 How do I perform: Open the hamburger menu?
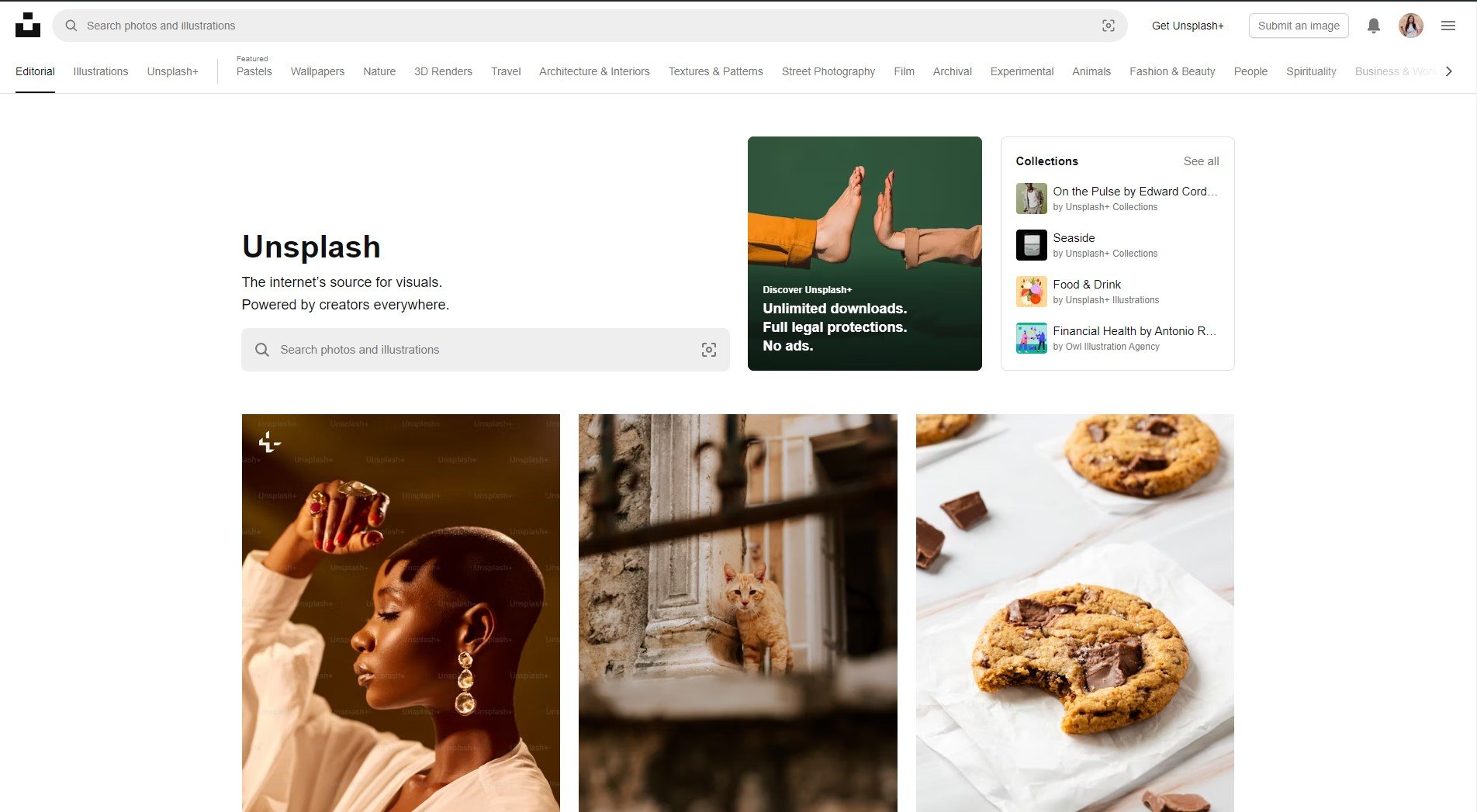coord(1448,26)
